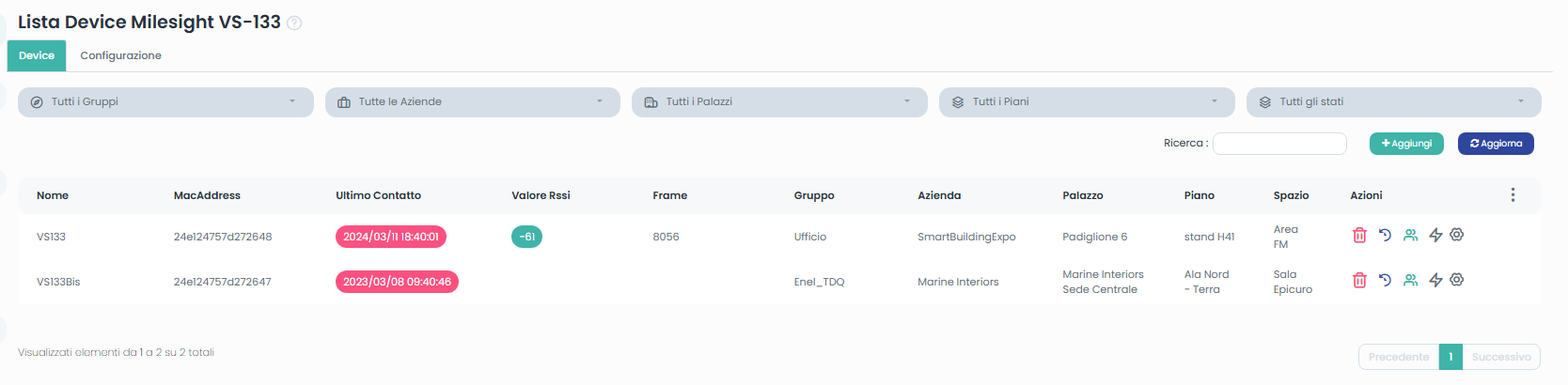Click users icon for VS133Bis device
1568x385 pixels.
click(1410, 280)
